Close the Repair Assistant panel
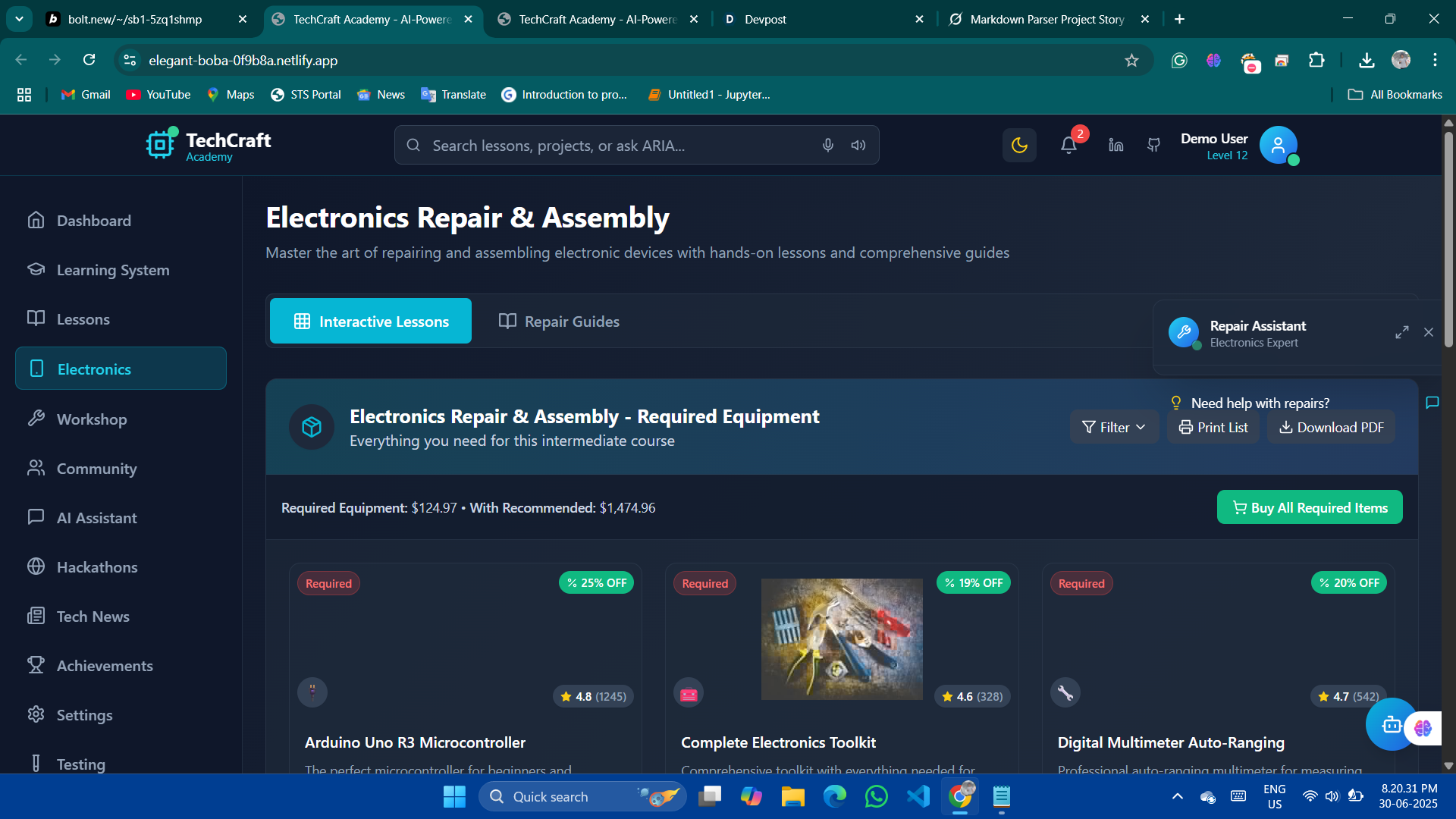The height and width of the screenshot is (819, 1456). (1429, 332)
